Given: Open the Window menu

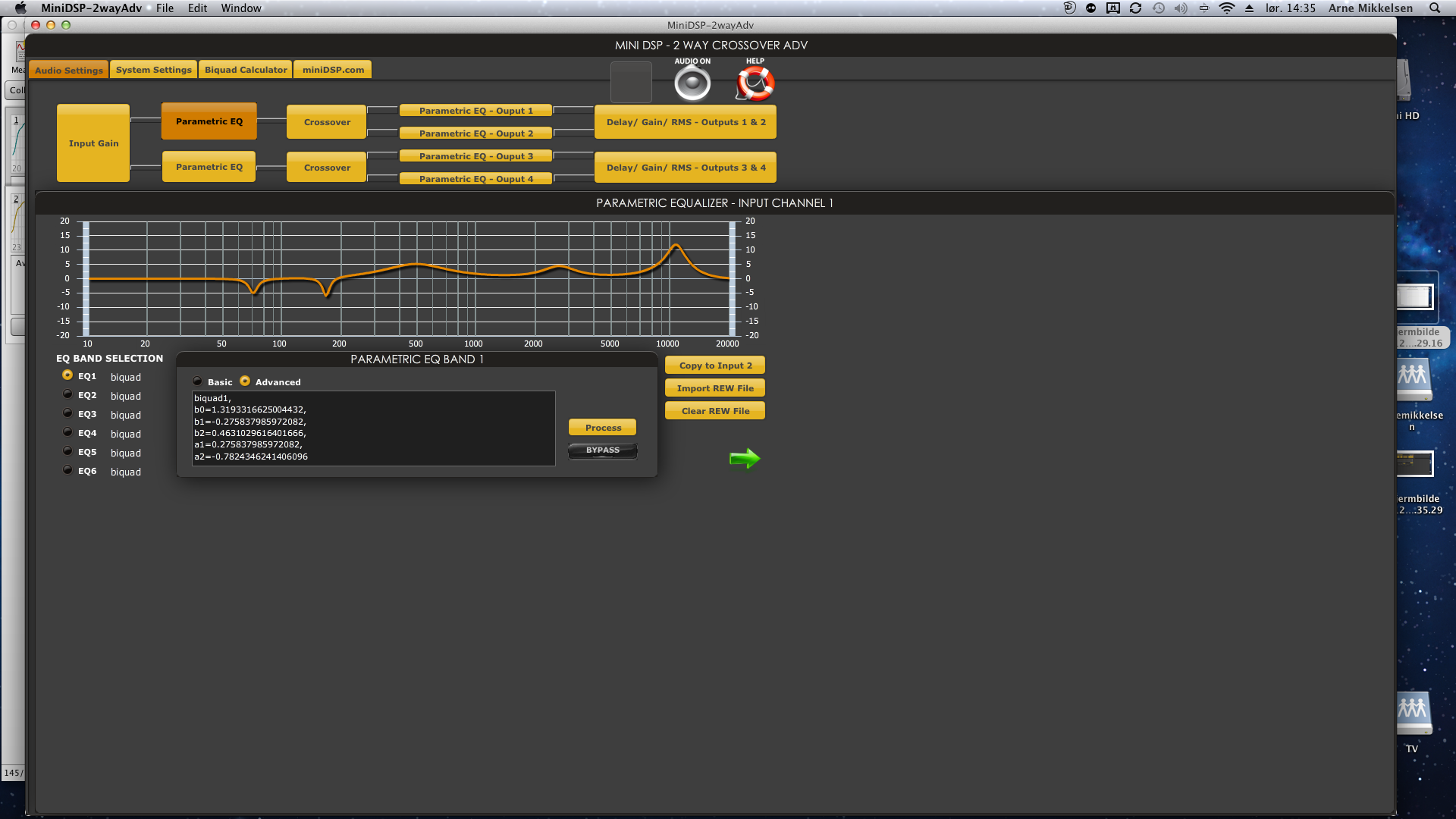Looking at the screenshot, I should coord(241,8).
